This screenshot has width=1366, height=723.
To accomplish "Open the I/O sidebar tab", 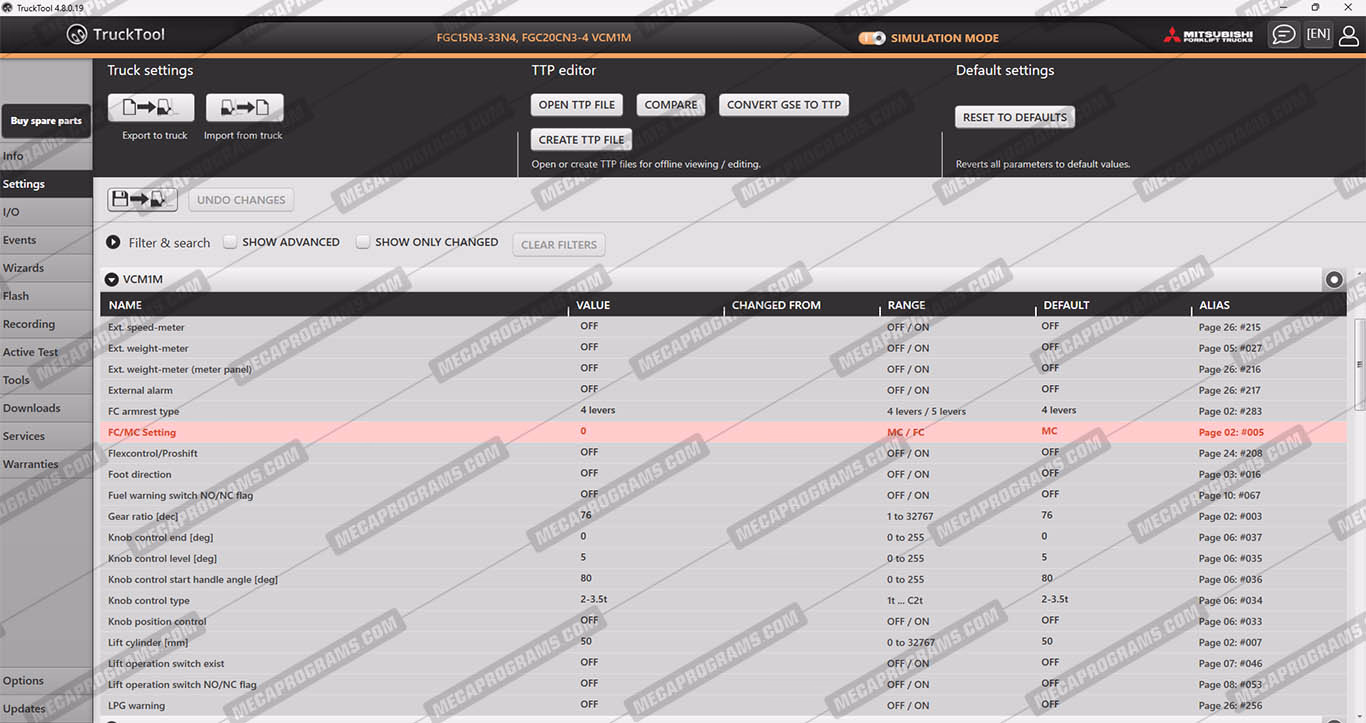I will pos(46,212).
